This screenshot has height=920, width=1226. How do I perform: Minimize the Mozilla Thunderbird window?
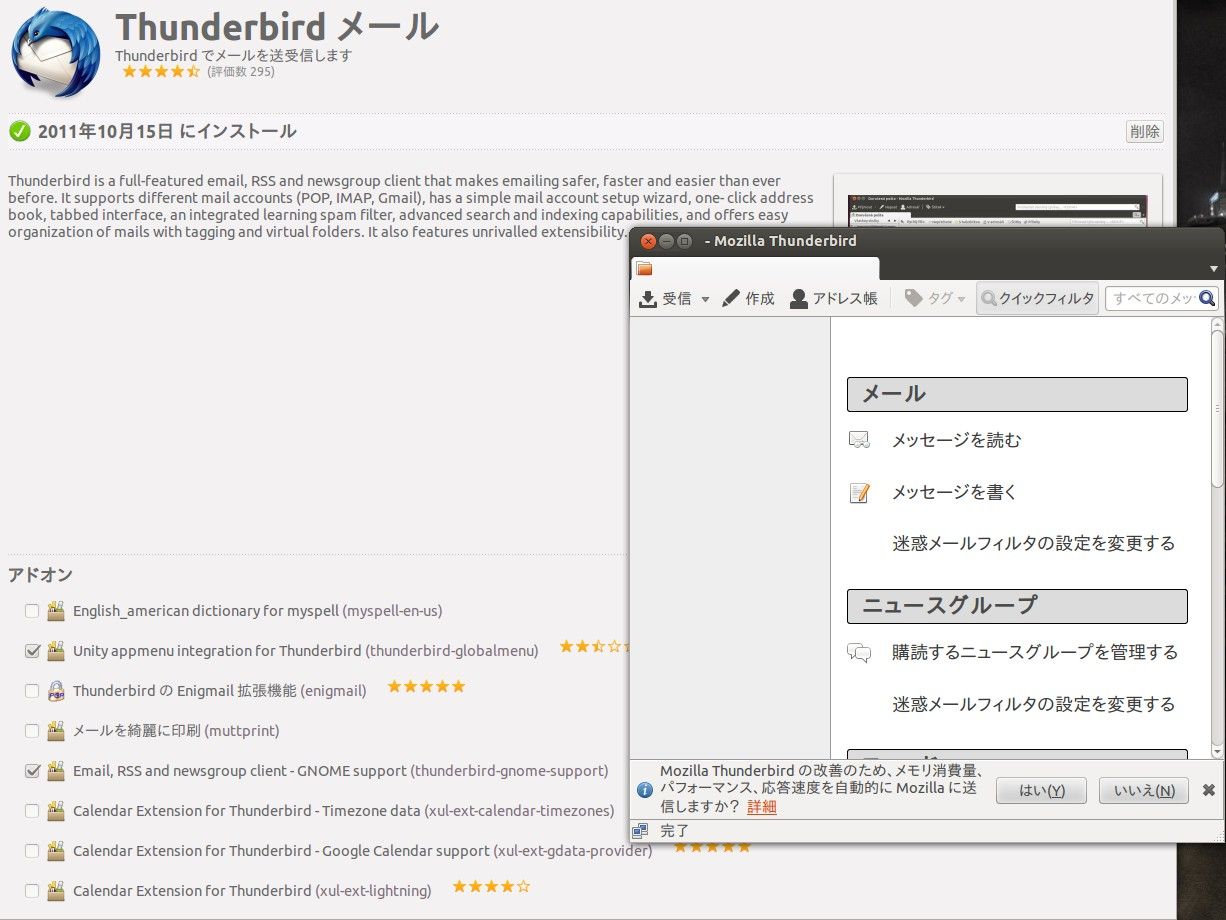[666, 241]
